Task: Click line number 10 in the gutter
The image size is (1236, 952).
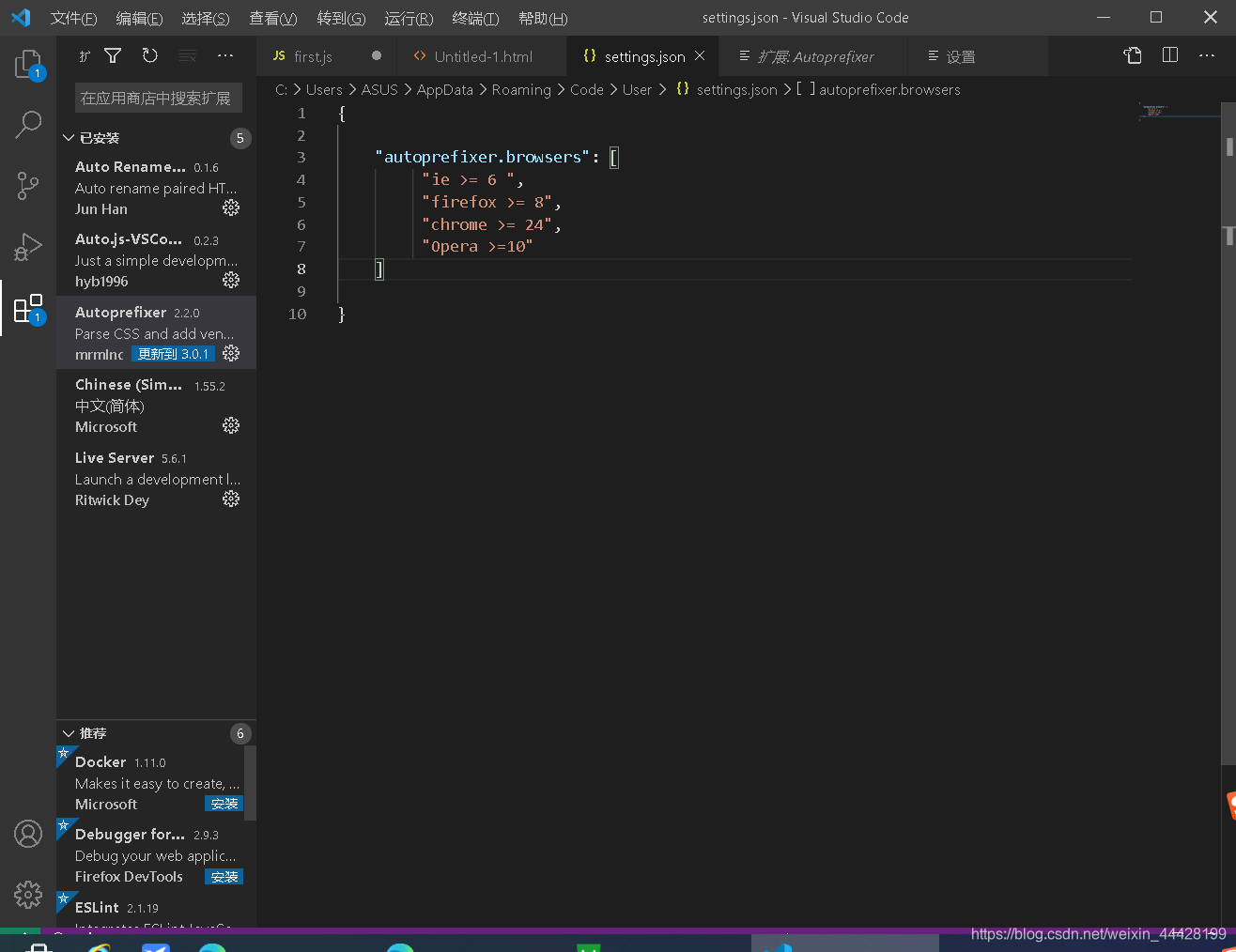Action: click(x=297, y=314)
